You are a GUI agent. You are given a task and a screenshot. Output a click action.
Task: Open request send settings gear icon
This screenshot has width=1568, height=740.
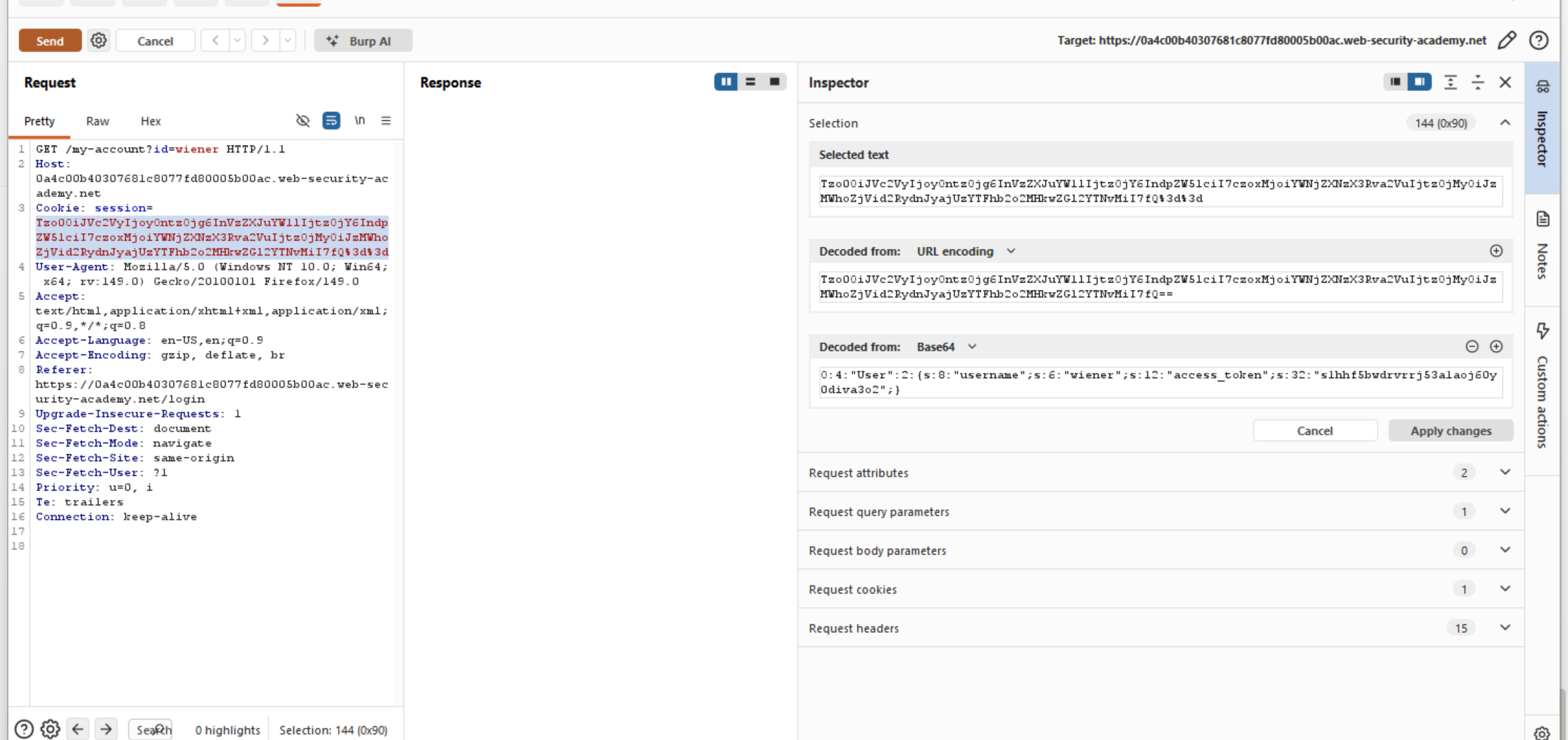pos(99,41)
